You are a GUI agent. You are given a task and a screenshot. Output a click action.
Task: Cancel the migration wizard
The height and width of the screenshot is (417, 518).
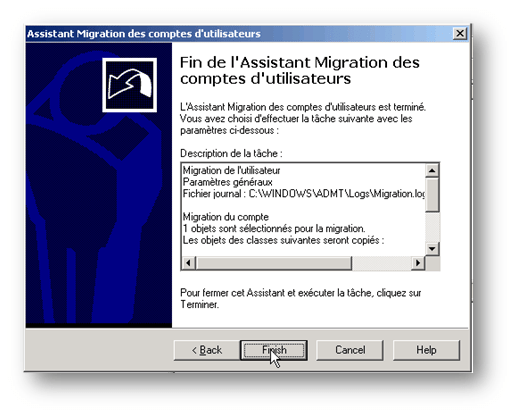click(x=350, y=350)
